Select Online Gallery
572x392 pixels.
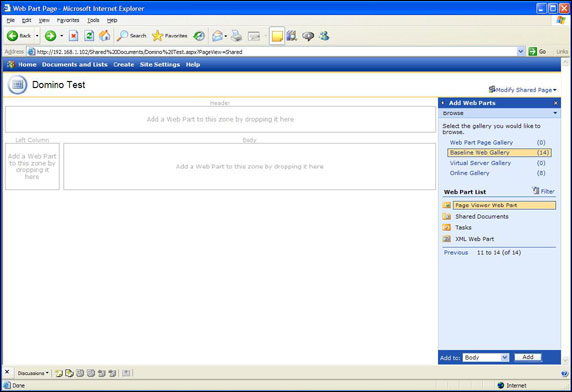coord(469,173)
